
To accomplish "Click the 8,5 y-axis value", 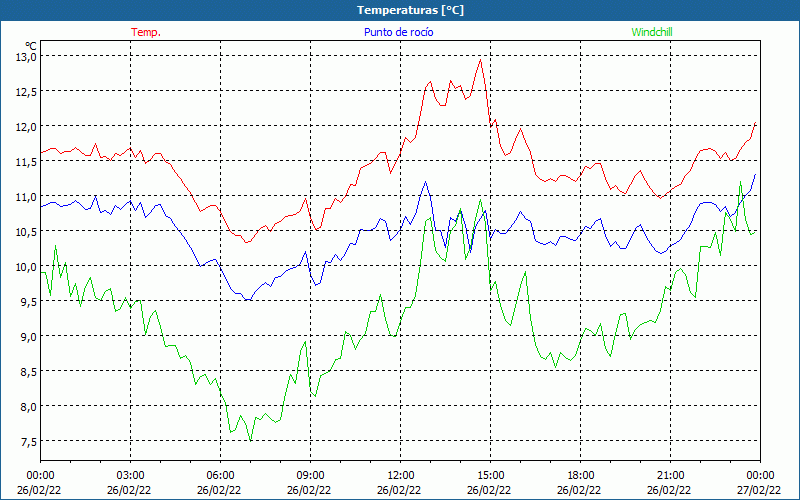I will (29, 372).
